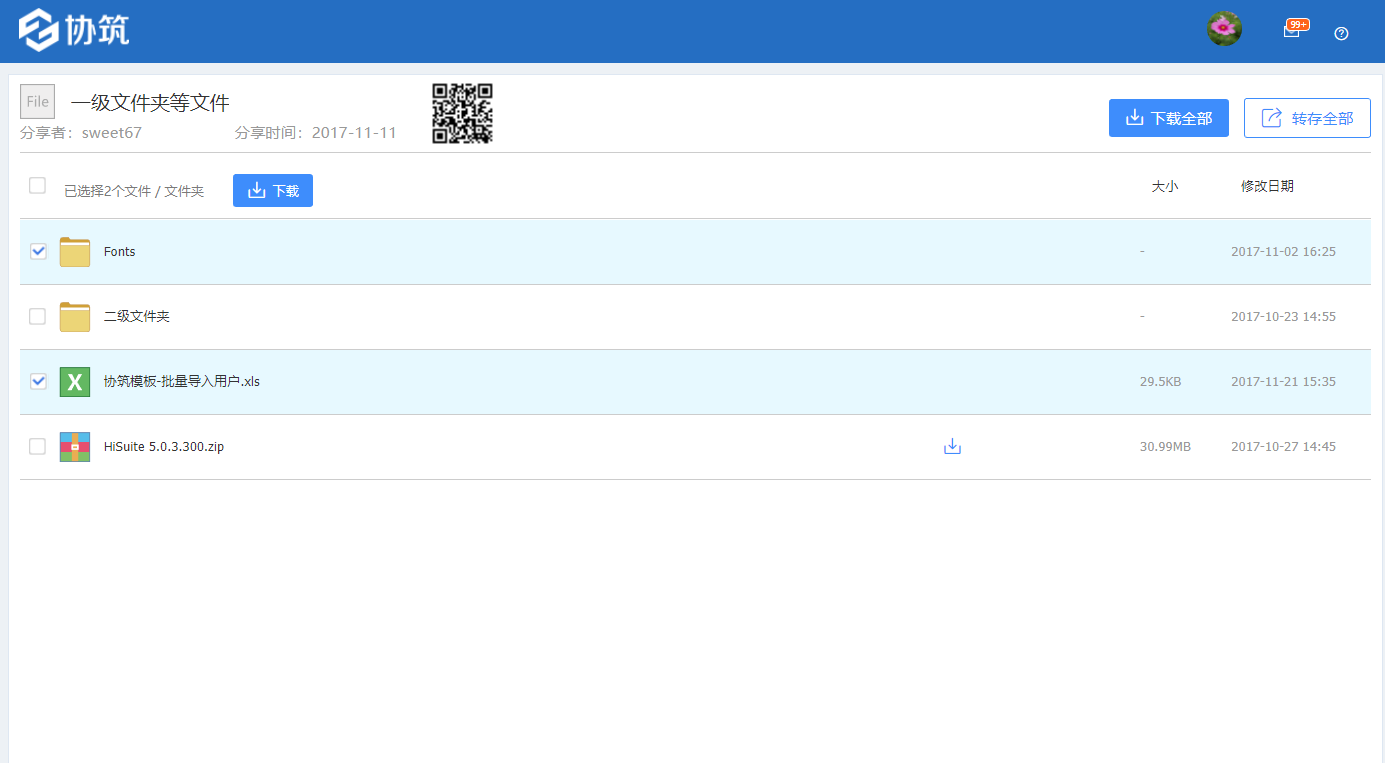This screenshot has height=763, width=1385.
Task: Open the user avatar profile
Action: [1224, 30]
